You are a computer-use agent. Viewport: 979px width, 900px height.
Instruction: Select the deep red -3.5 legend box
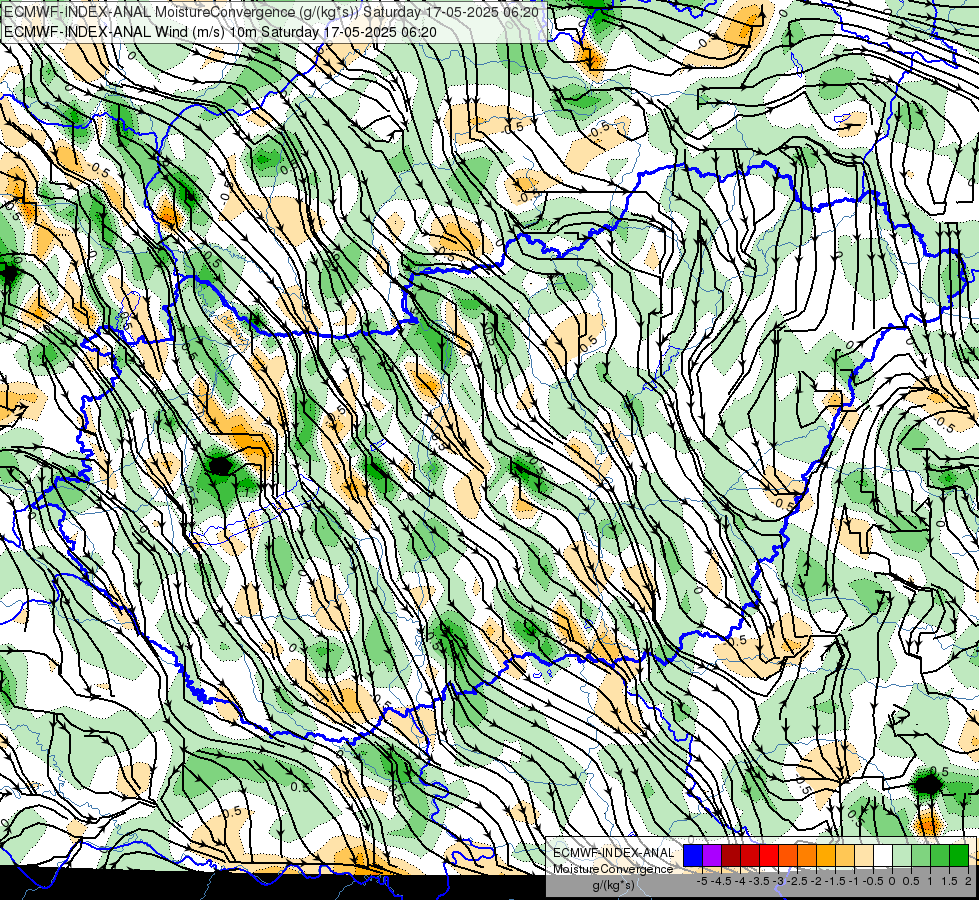point(750,856)
